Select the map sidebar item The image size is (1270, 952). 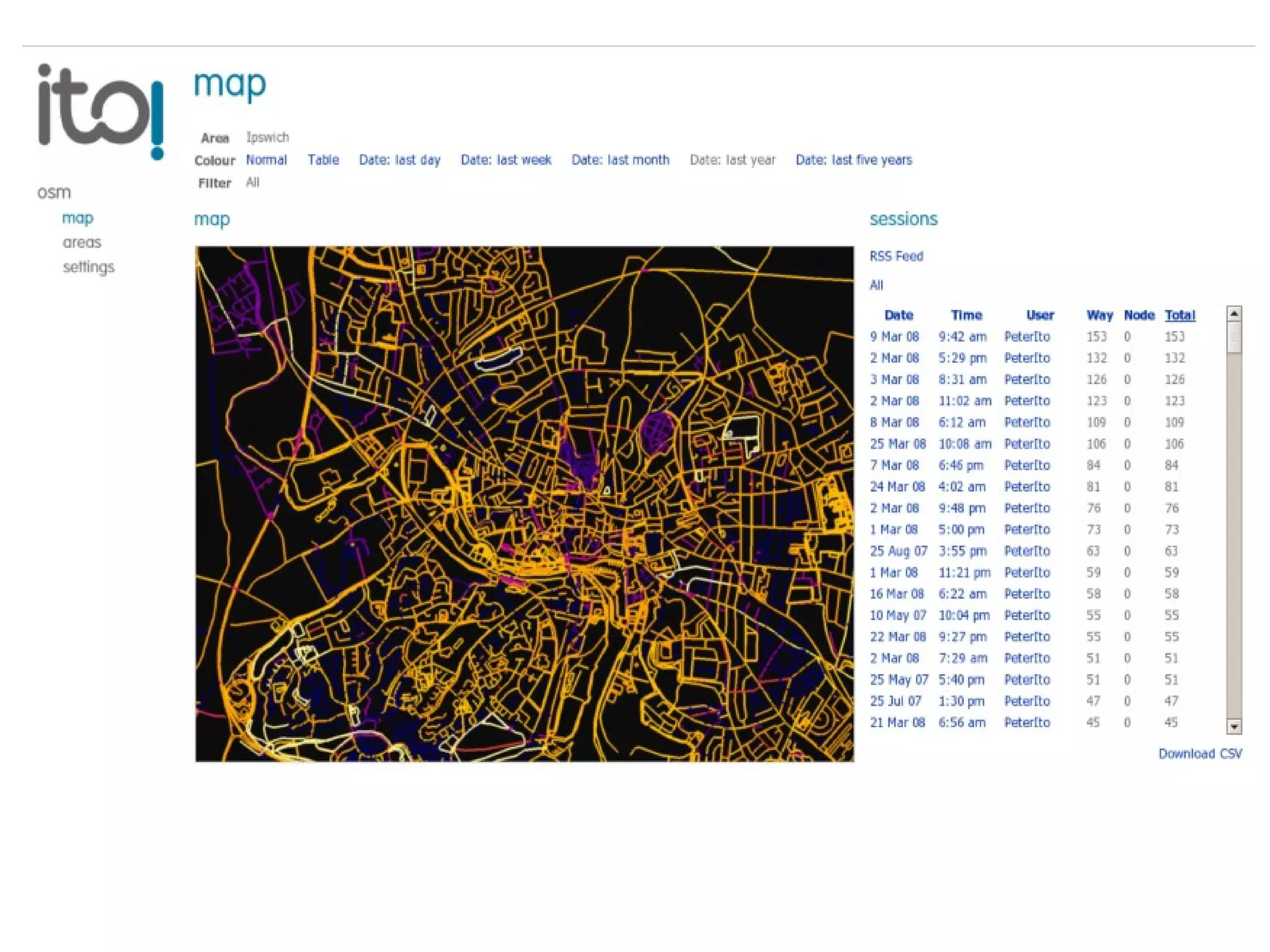click(x=78, y=218)
